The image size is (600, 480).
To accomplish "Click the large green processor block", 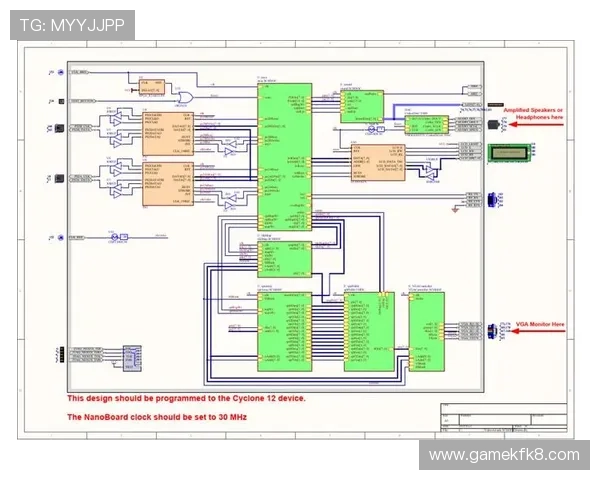I will (284, 157).
